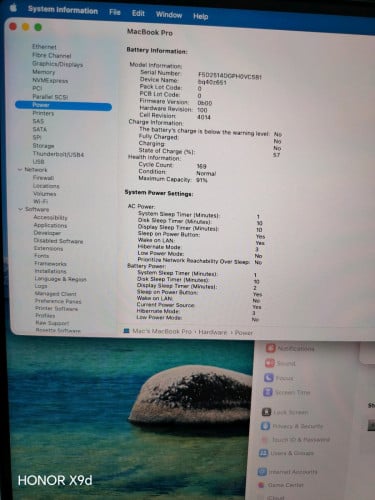The height and width of the screenshot is (500, 375).
Task: Open Lock Screen in System Settings
Action: tap(285, 412)
